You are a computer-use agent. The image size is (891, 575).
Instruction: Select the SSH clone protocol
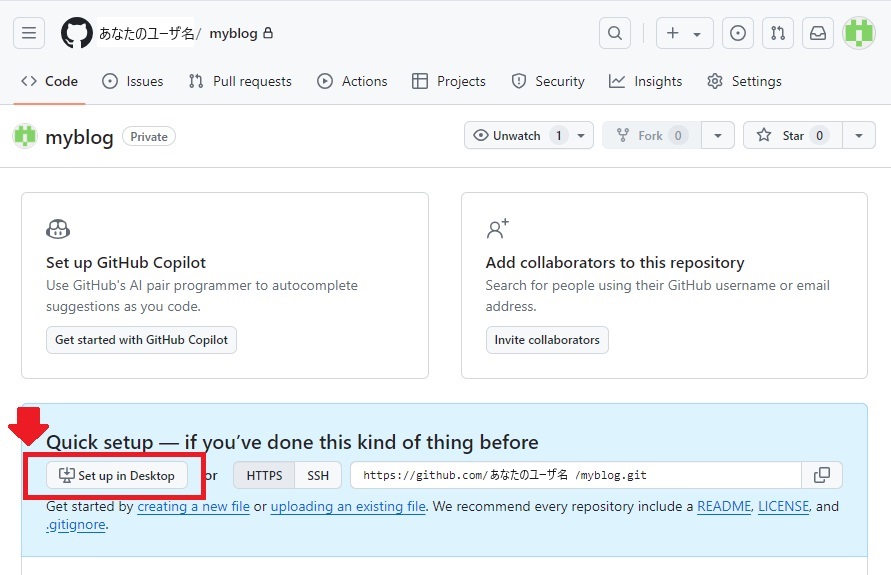pos(318,475)
